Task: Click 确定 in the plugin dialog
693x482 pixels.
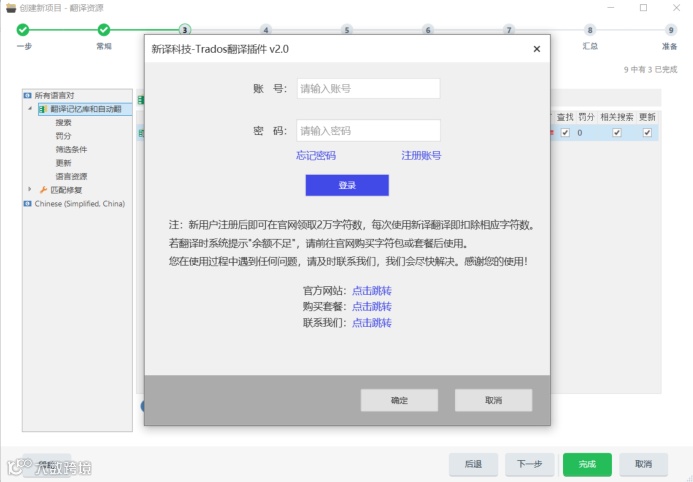Action: (399, 400)
